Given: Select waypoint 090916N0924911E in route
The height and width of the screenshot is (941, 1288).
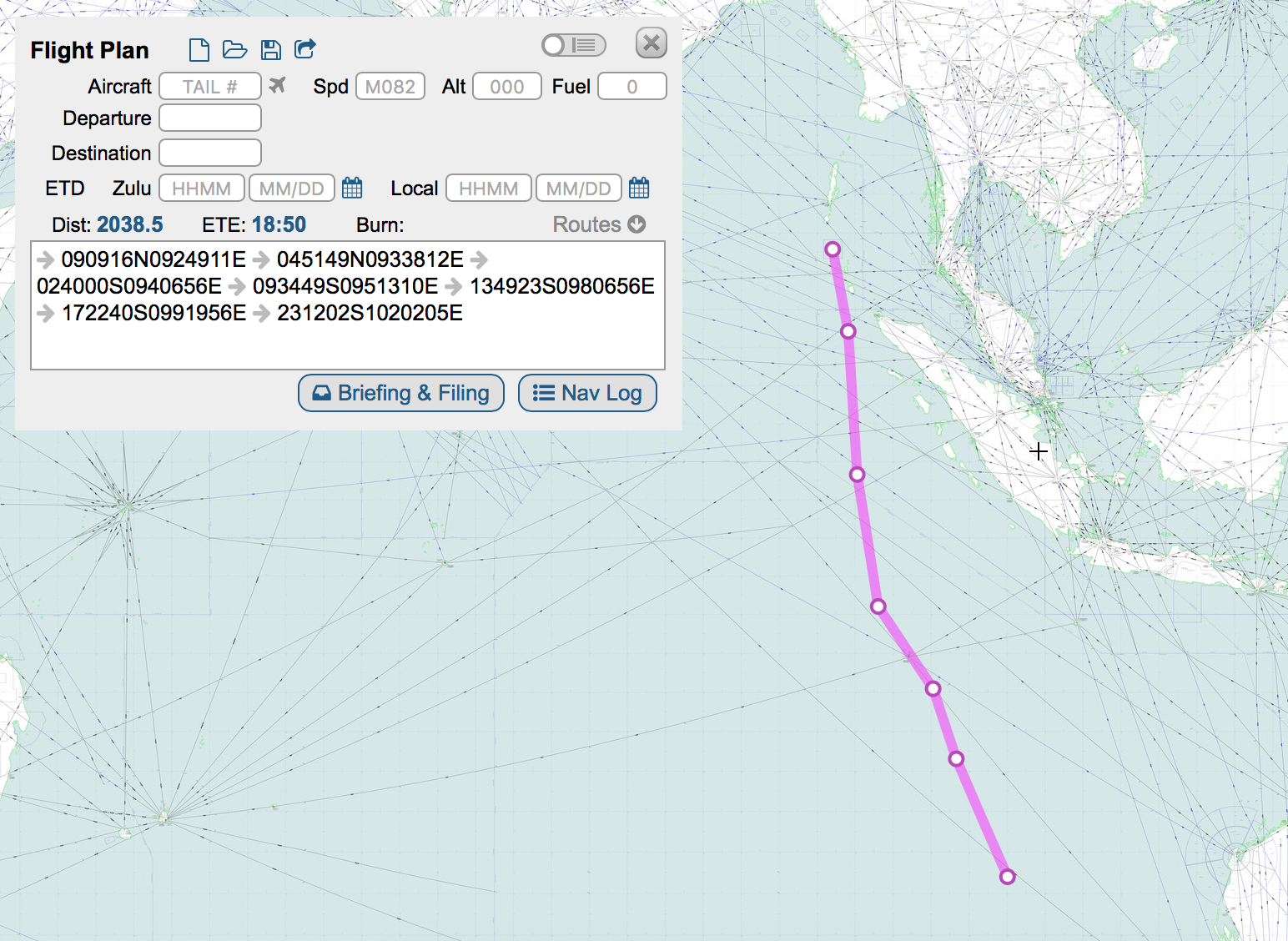Looking at the screenshot, I should coord(153,259).
